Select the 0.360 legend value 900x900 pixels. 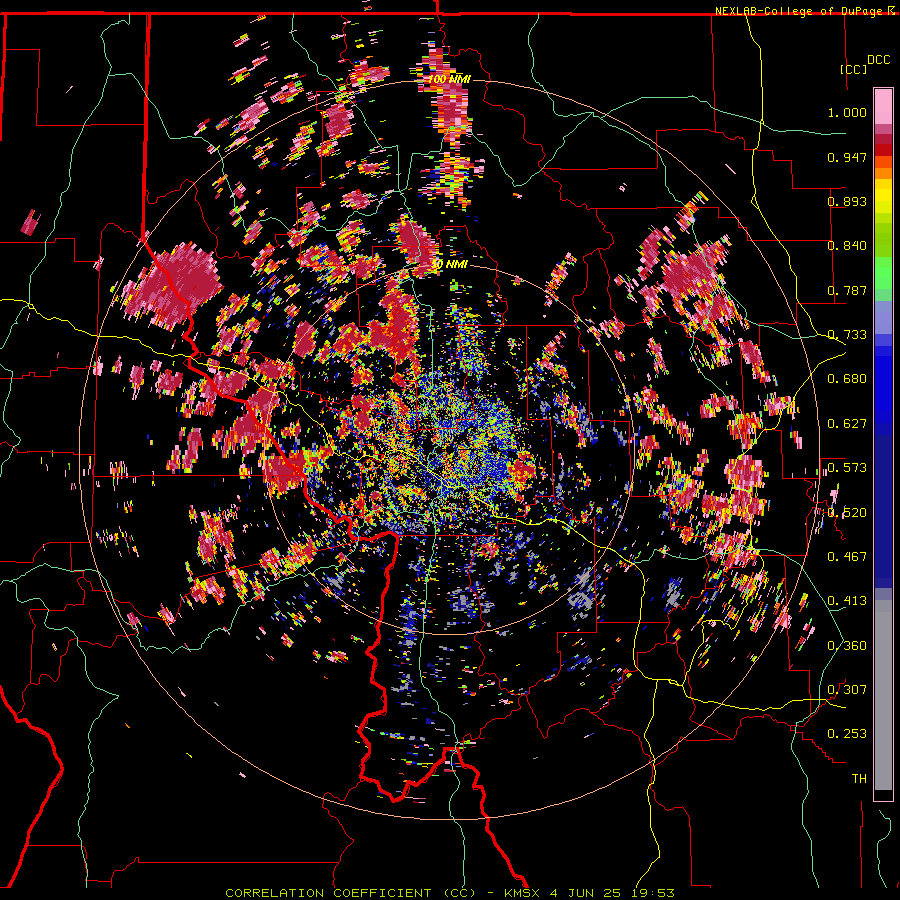[x=847, y=646]
